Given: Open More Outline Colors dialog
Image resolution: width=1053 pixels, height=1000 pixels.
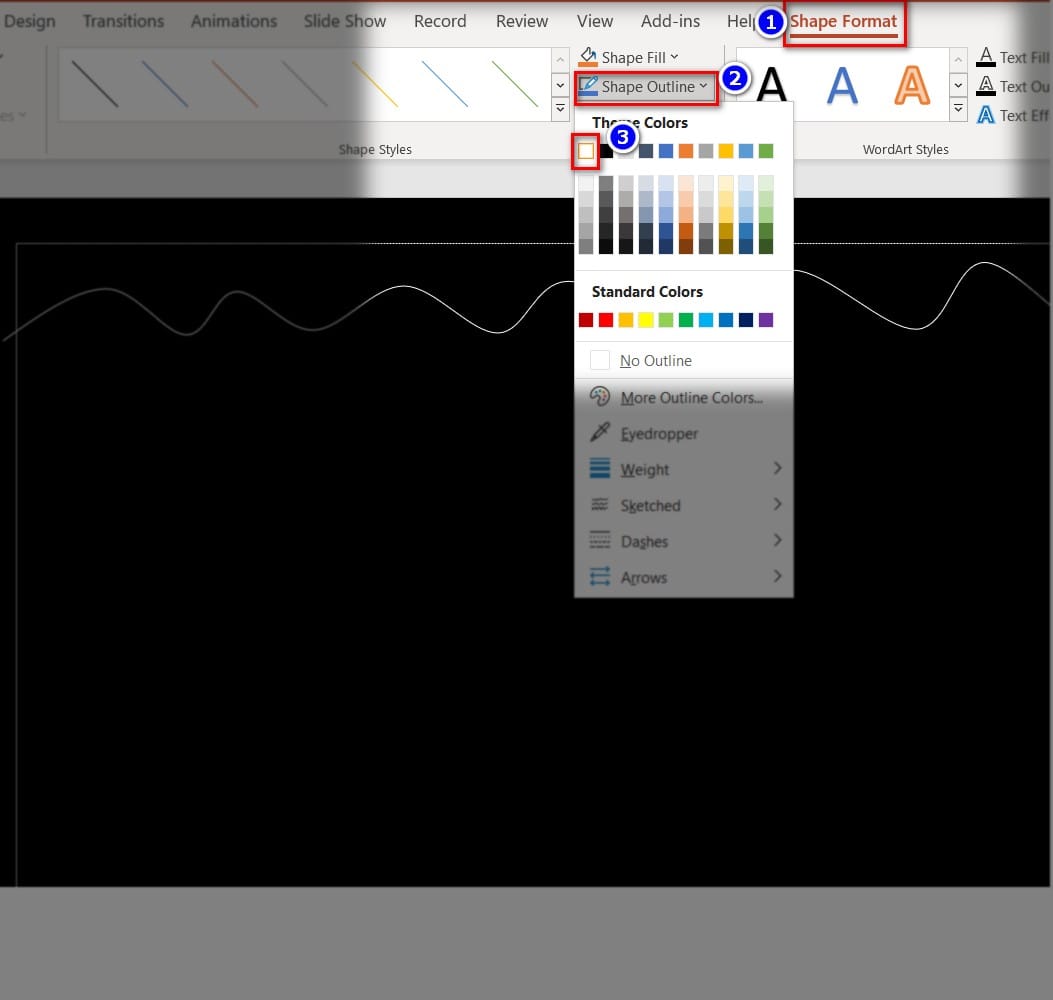Looking at the screenshot, I should tap(684, 398).
